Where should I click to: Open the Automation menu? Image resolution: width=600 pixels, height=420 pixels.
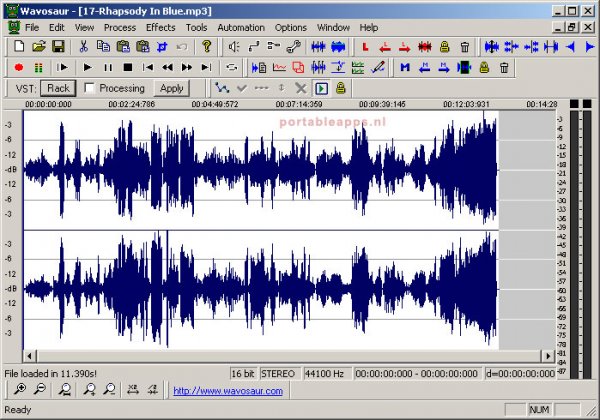pos(241,27)
